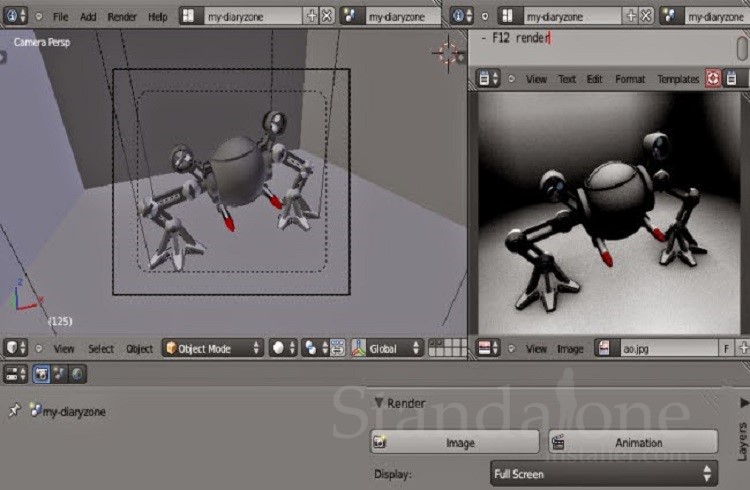Collapse the Render panel triangle
750x490 pixels.
pos(379,402)
